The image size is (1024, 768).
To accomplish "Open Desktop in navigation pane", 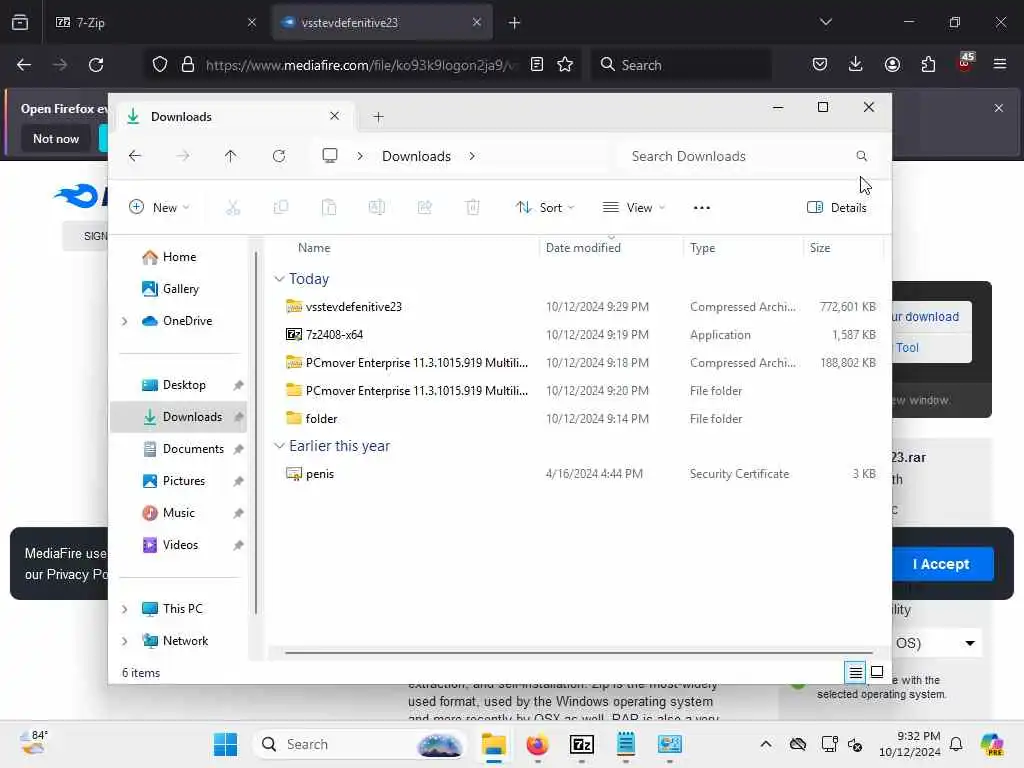I will pyautogui.click(x=184, y=385).
